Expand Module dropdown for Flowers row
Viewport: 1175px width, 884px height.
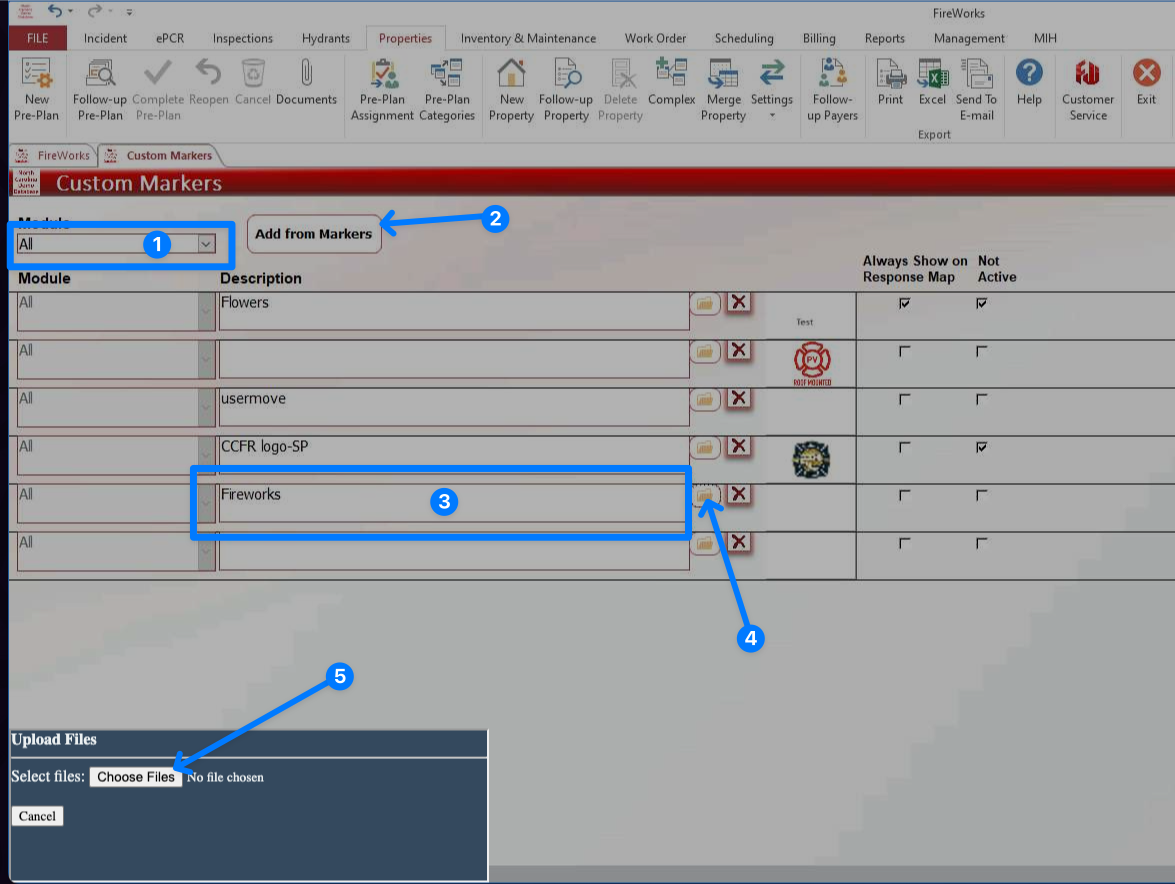[x=206, y=311]
